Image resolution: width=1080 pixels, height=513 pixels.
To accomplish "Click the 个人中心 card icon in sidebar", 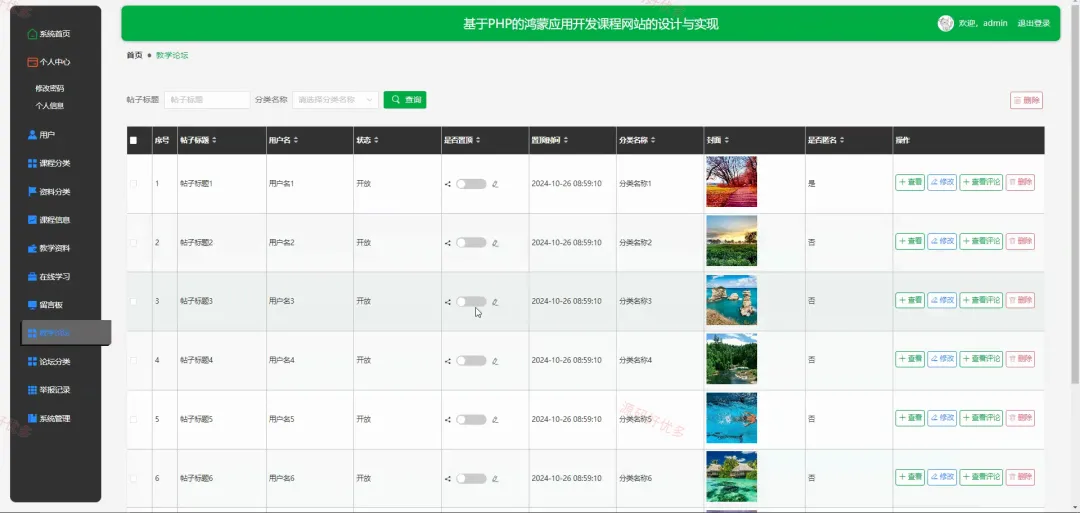I will point(32,62).
